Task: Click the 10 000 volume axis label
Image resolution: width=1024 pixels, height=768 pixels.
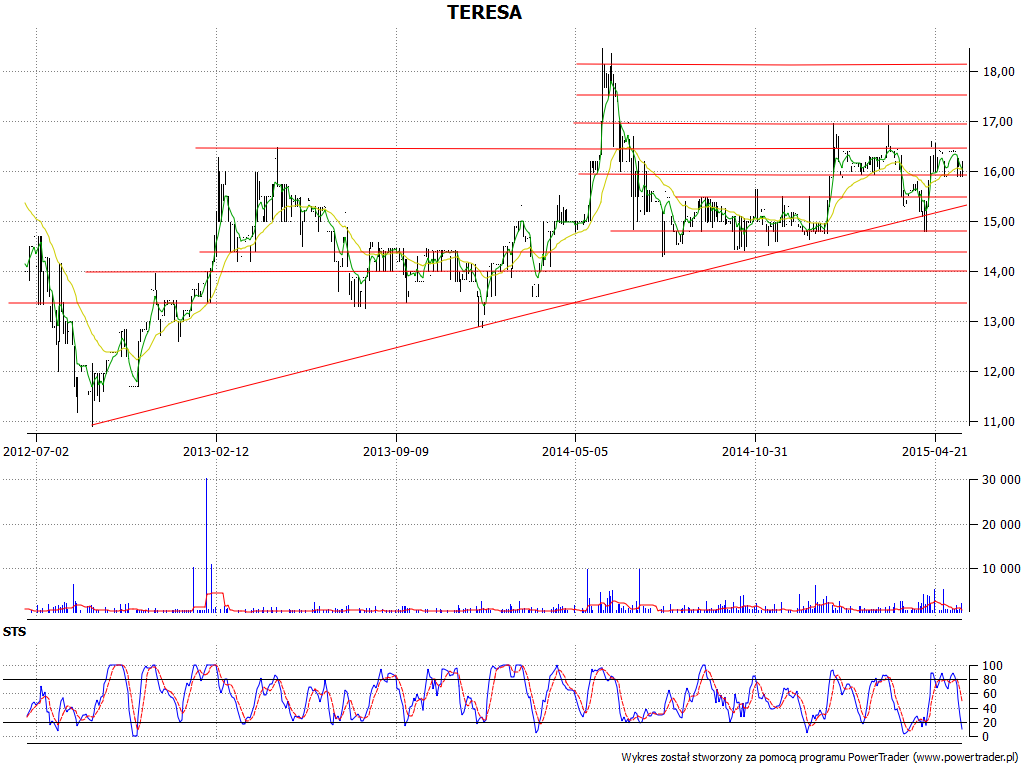Action: pos(1001,569)
